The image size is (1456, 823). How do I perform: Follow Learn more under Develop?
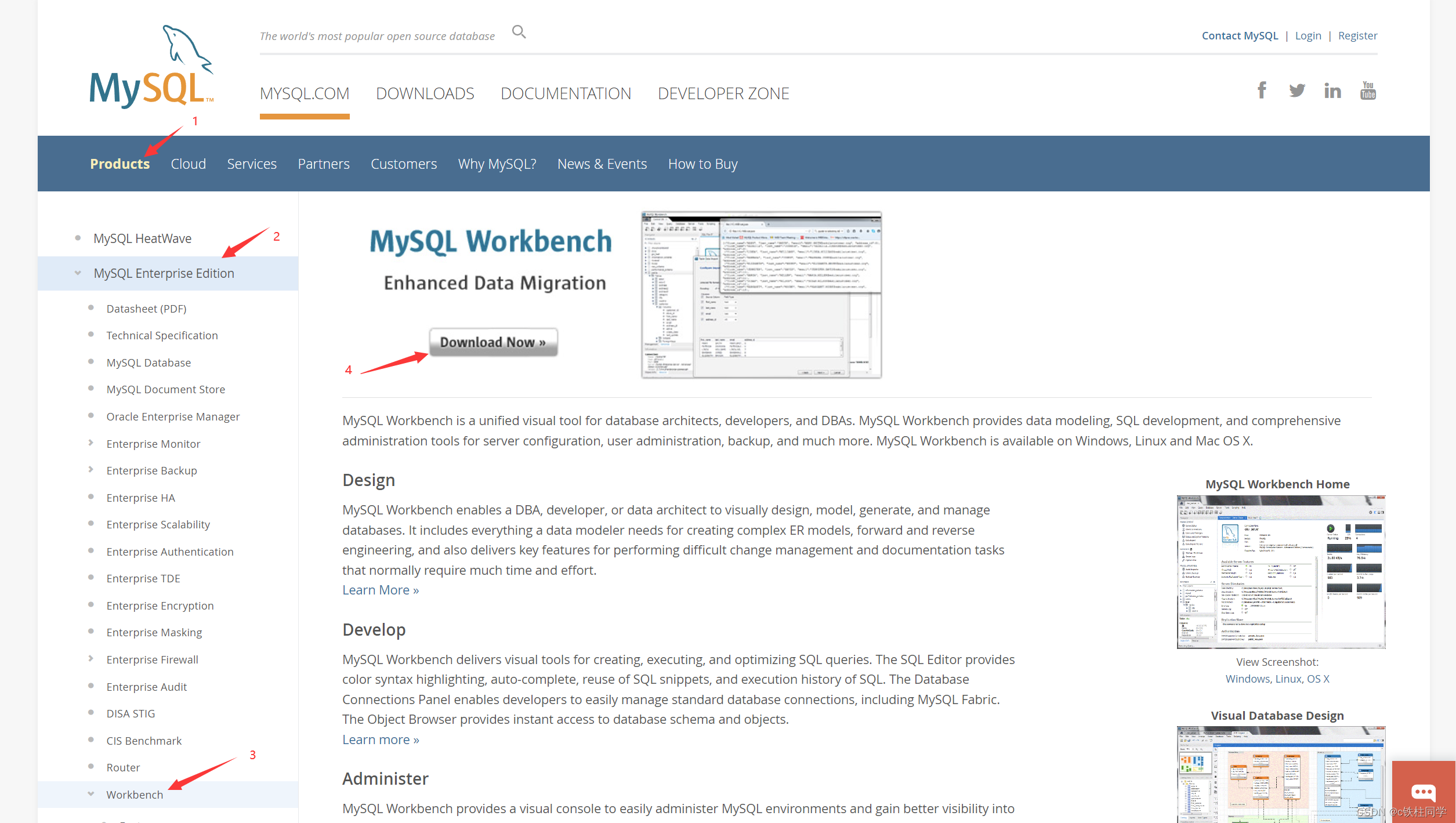point(381,739)
